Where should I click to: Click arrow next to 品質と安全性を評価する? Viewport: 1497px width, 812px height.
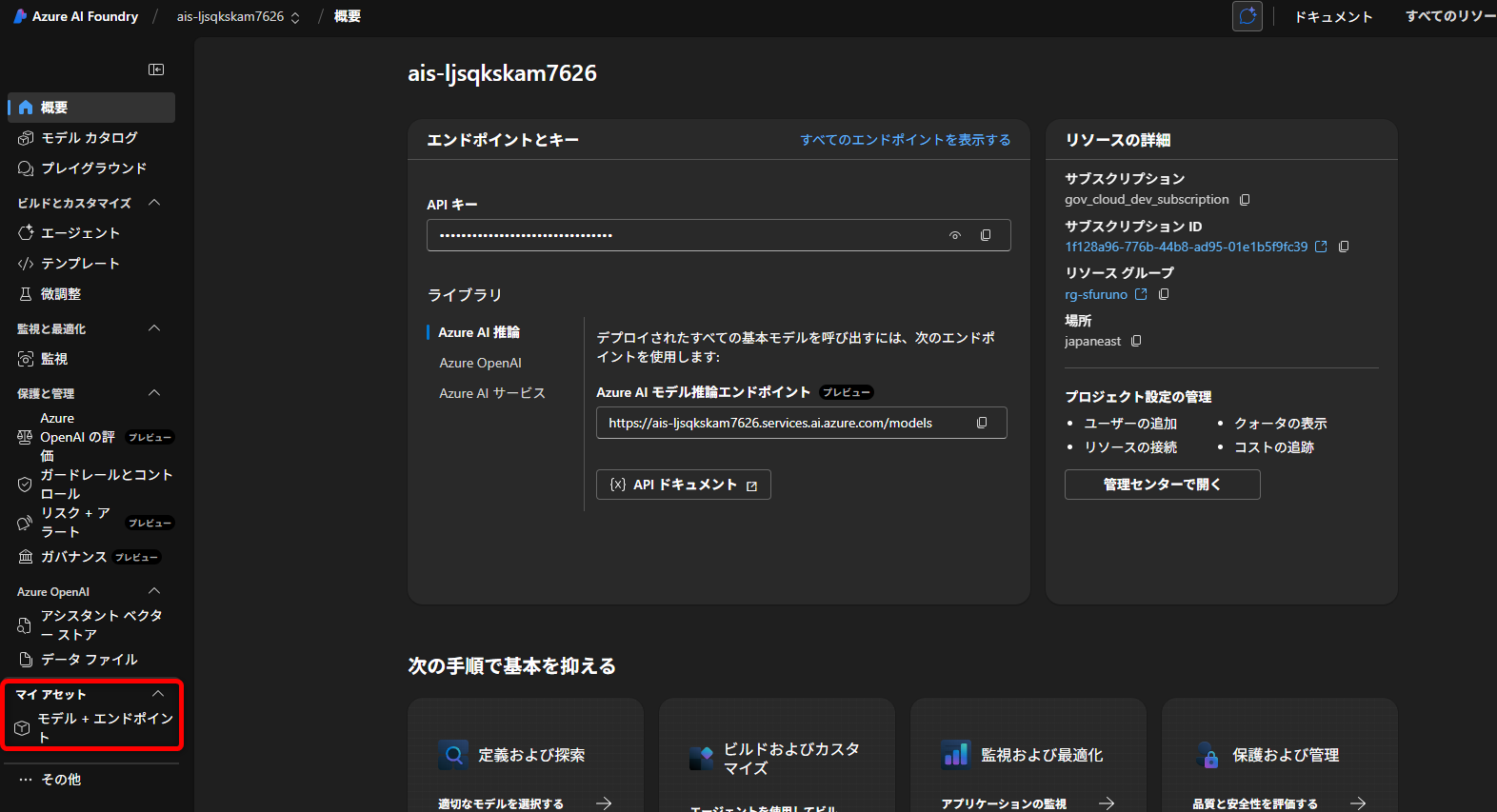click(1358, 803)
